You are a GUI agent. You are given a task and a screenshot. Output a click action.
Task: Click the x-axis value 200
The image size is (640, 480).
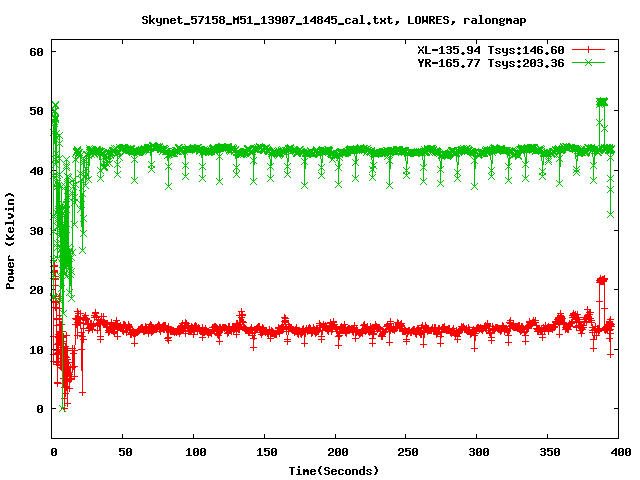click(338, 452)
